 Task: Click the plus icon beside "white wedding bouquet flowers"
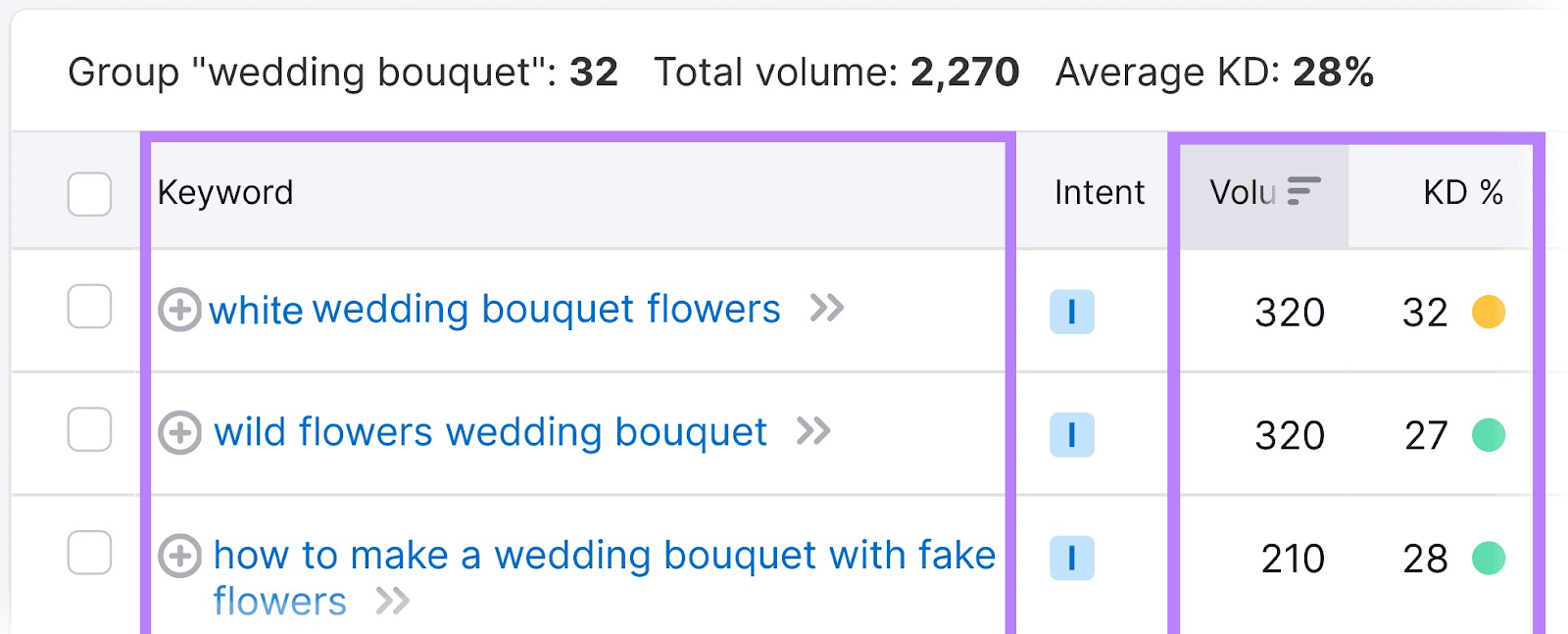click(x=182, y=311)
